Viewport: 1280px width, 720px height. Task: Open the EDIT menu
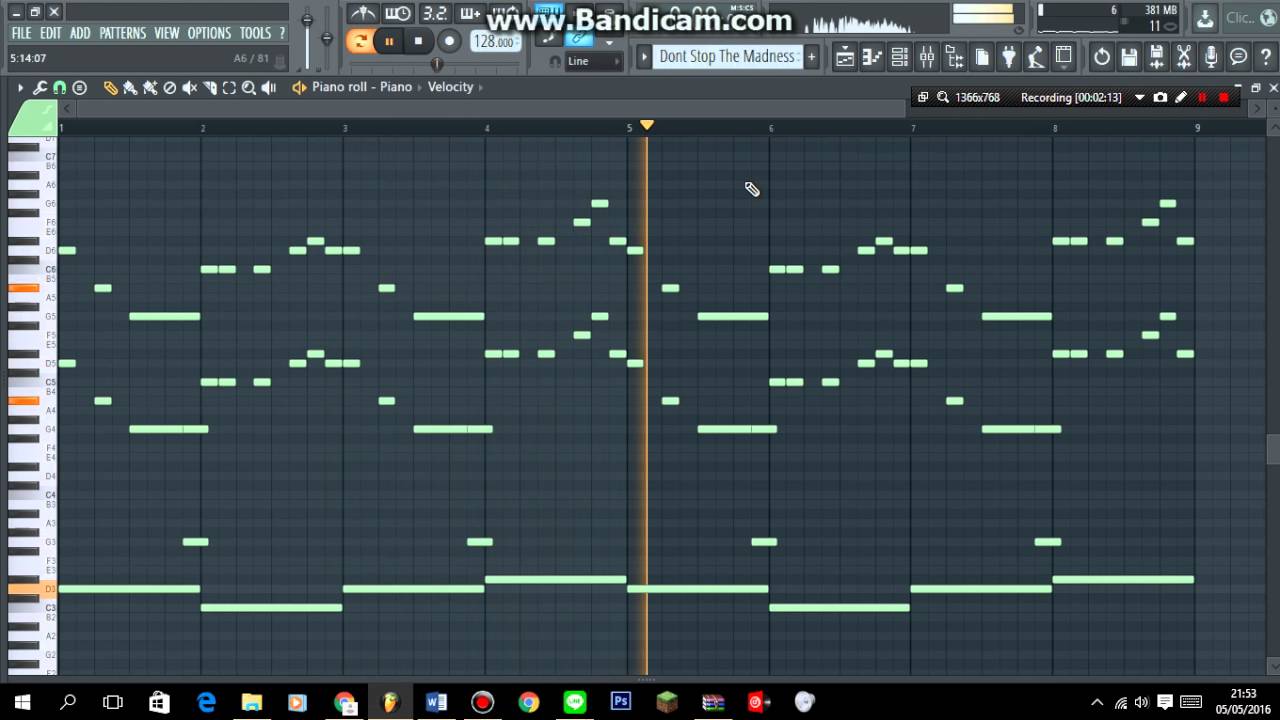tap(51, 33)
